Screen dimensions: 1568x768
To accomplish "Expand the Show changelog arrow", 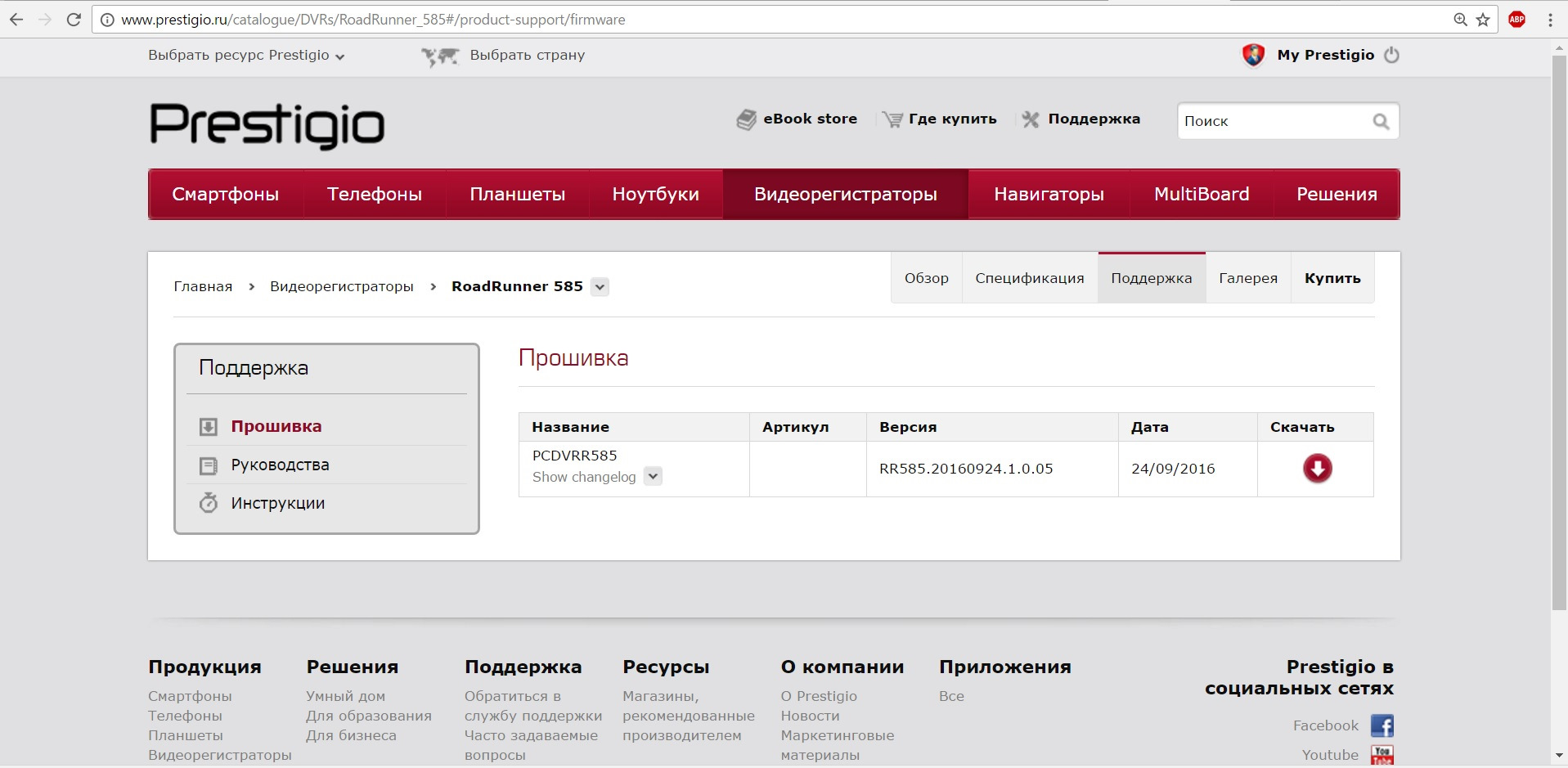I will [x=653, y=476].
